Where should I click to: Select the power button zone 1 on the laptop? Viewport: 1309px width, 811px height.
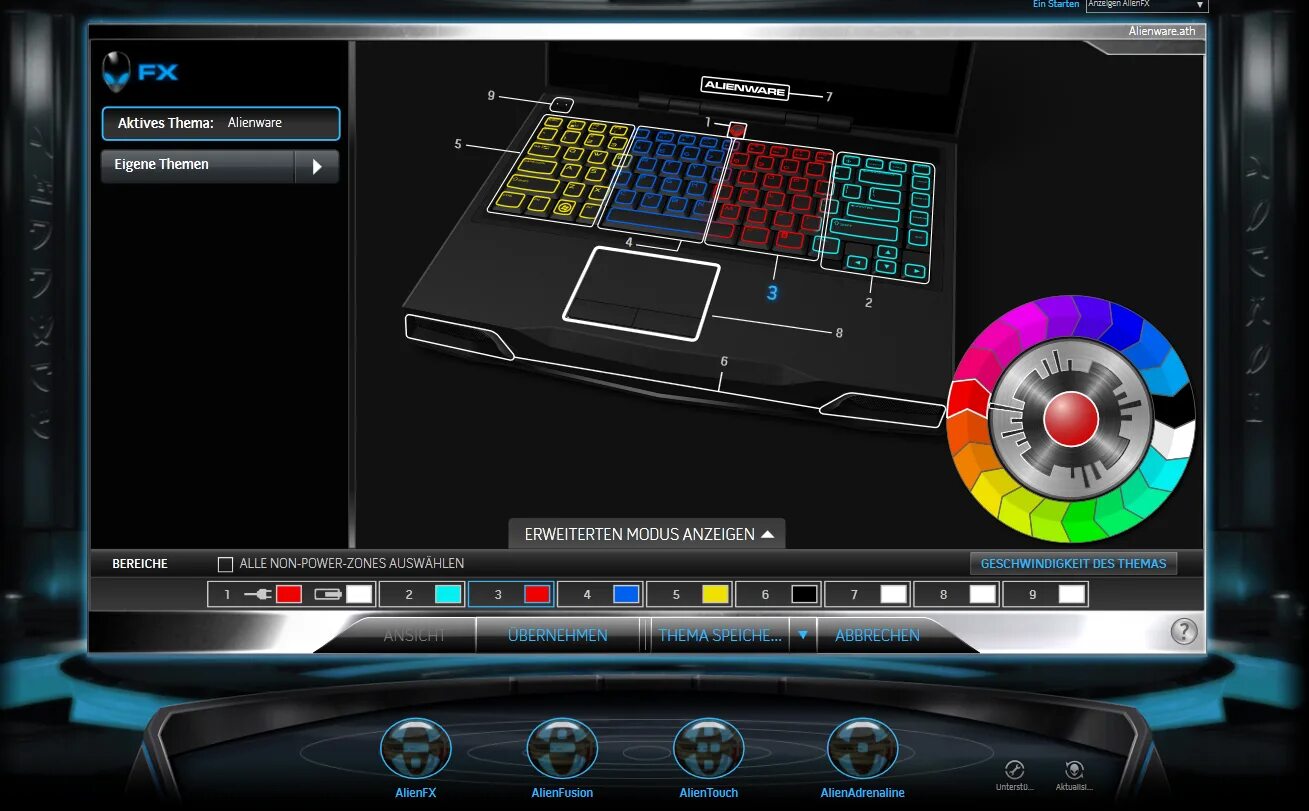pyautogui.click(x=738, y=130)
